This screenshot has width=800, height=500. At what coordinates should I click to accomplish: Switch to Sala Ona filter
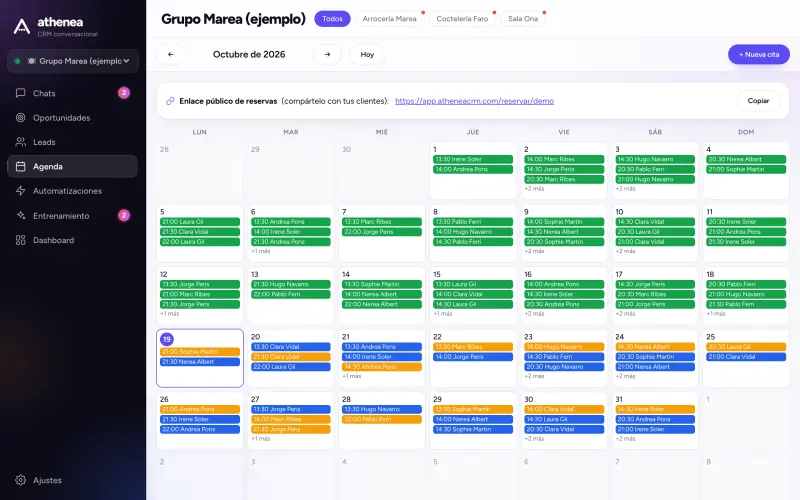tap(523, 18)
